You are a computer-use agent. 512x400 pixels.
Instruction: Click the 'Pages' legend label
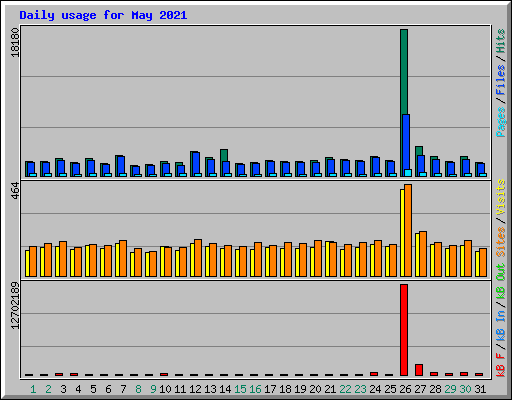(x=501, y=122)
